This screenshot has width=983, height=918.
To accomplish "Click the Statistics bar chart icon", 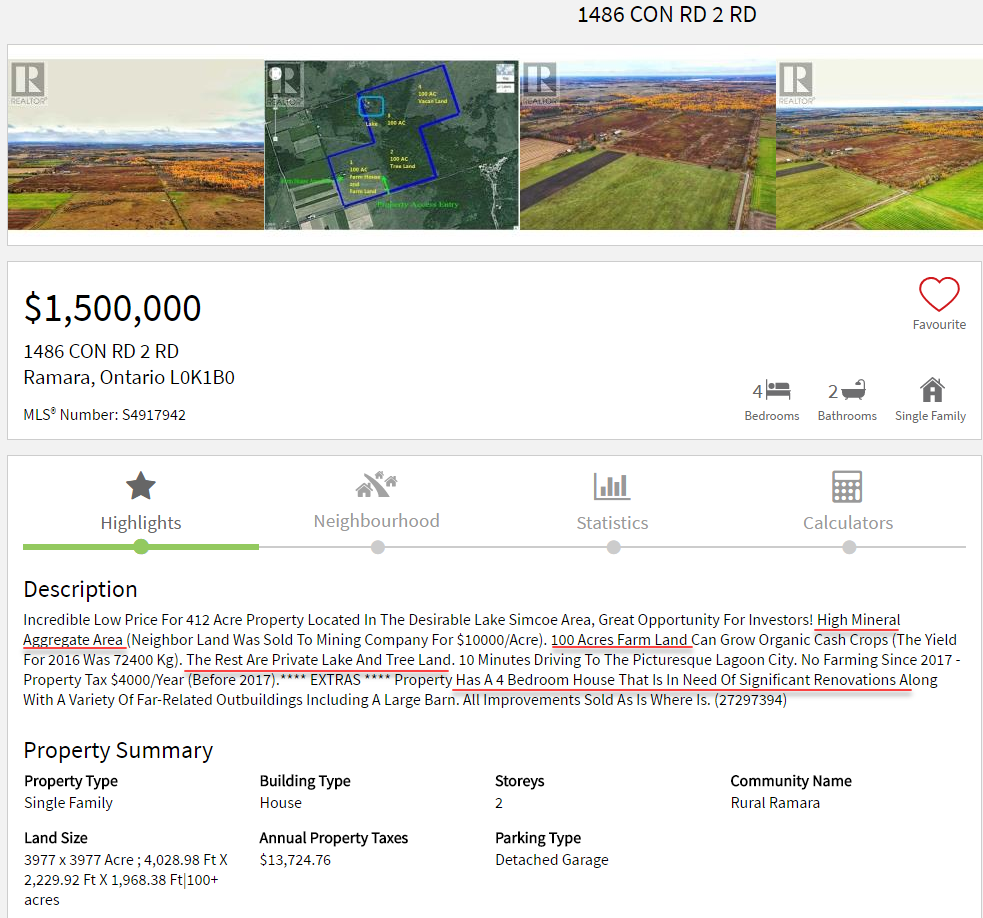I will tap(612, 487).
